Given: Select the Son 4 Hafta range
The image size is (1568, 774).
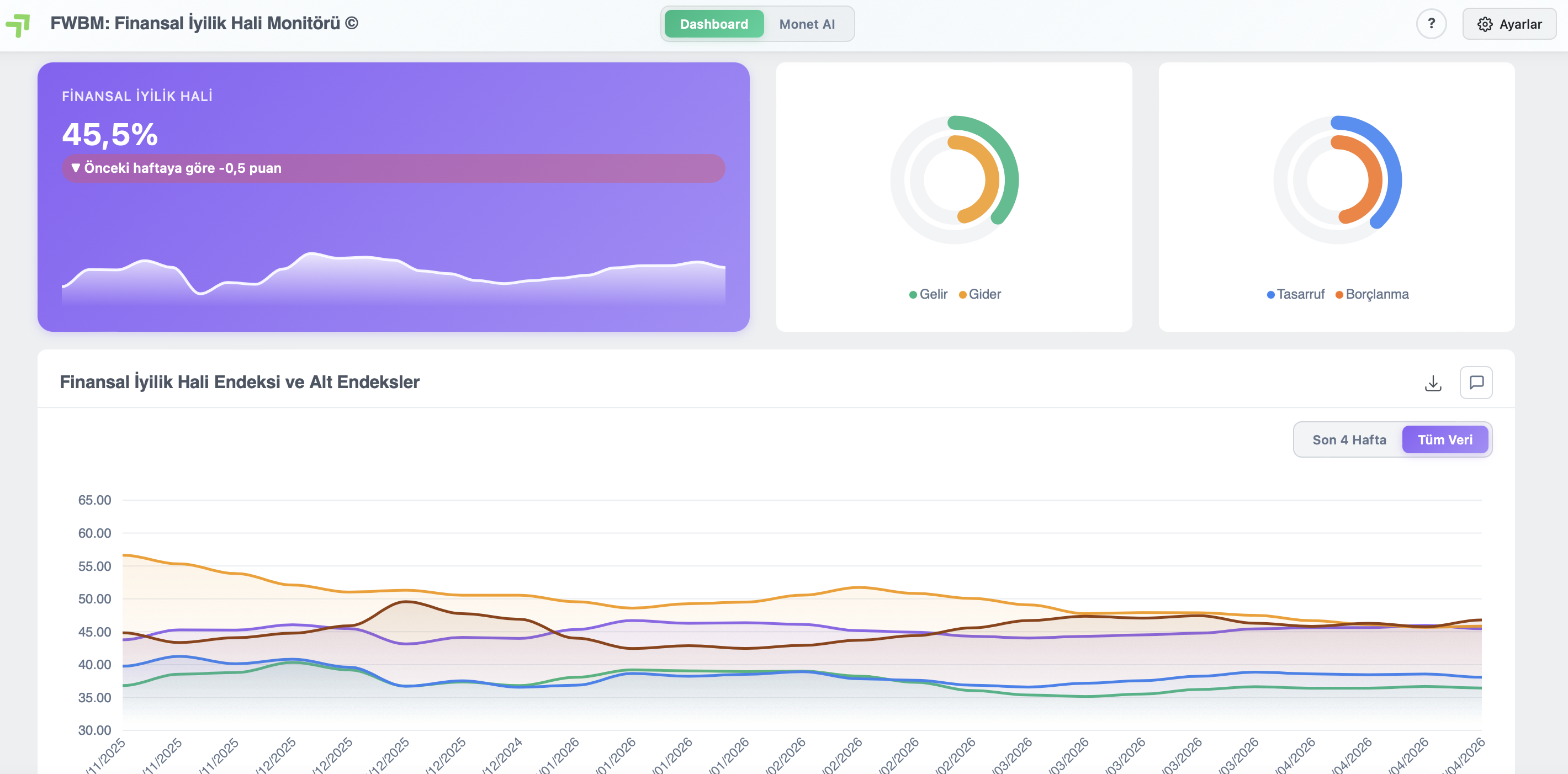Looking at the screenshot, I should click(1349, 439).
